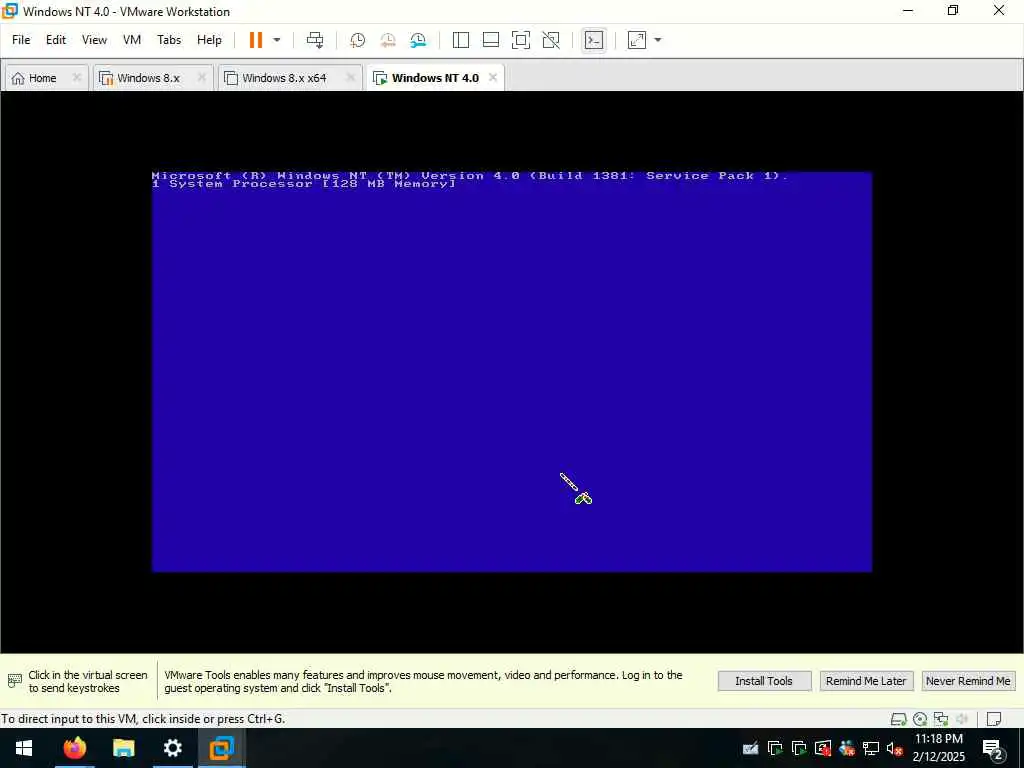Open touch keyboard tray icon

[x=751, y=748]
